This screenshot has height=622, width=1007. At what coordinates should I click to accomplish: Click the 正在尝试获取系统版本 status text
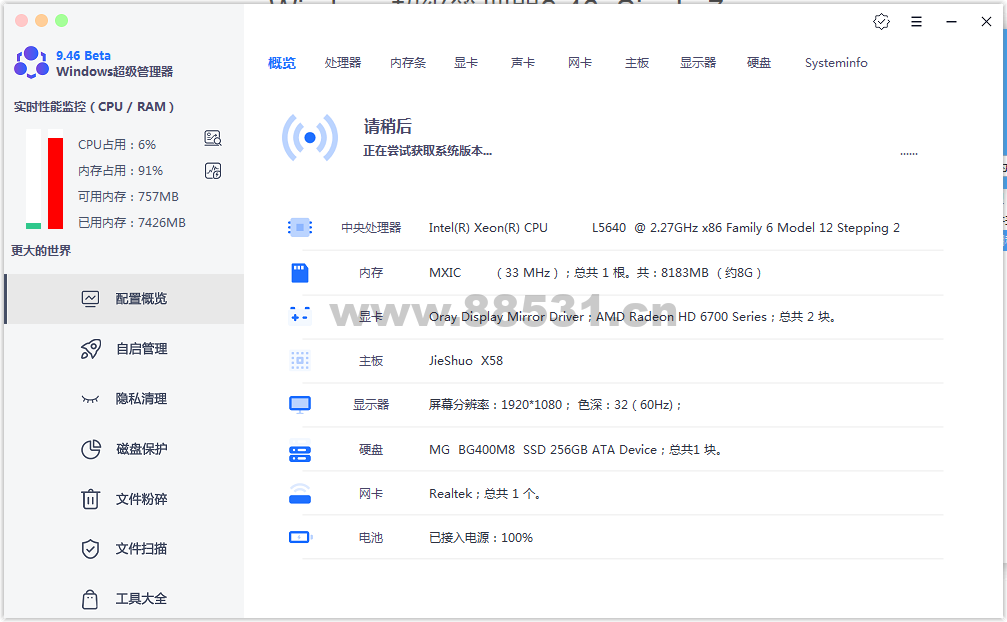tap(428, 151)
